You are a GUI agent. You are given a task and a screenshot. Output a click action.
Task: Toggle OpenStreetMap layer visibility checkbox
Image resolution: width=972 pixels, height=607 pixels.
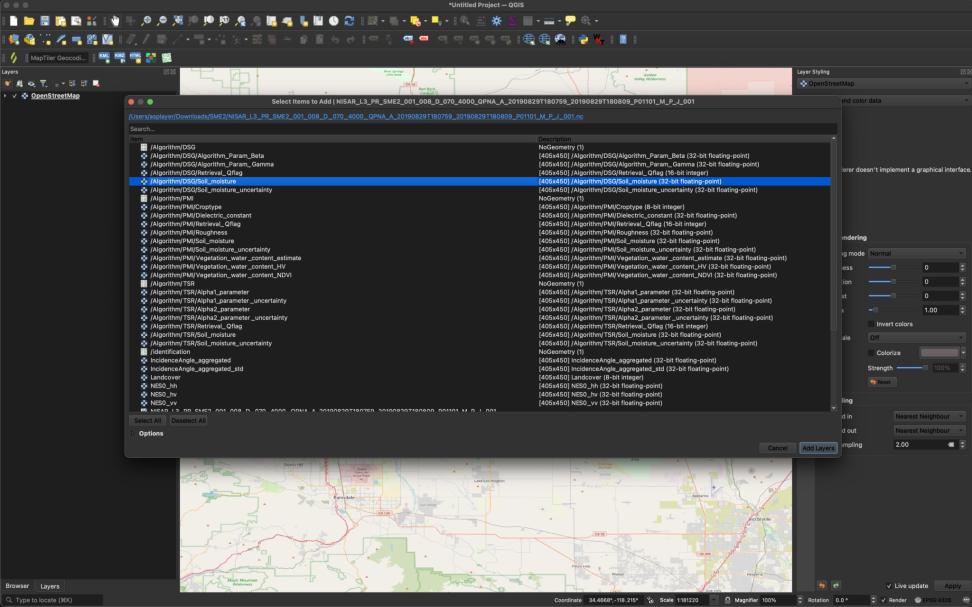pos(14,96)
